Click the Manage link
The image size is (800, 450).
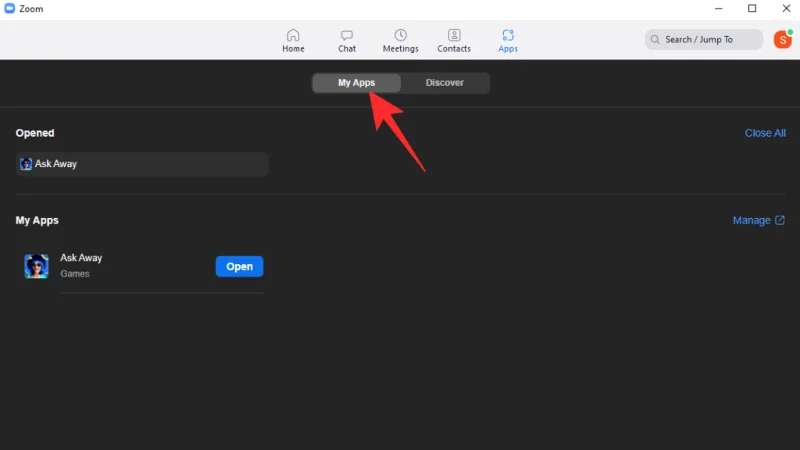751,221
